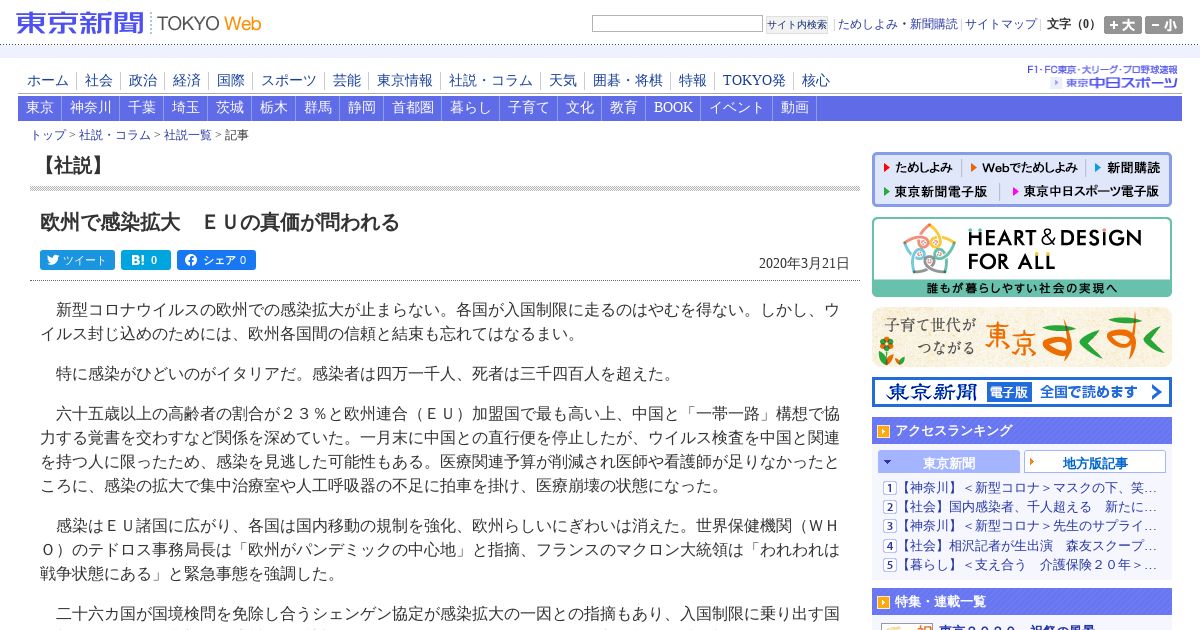
Task: Select 子育て in the submenu bar
Action: (x=529, y=108)
